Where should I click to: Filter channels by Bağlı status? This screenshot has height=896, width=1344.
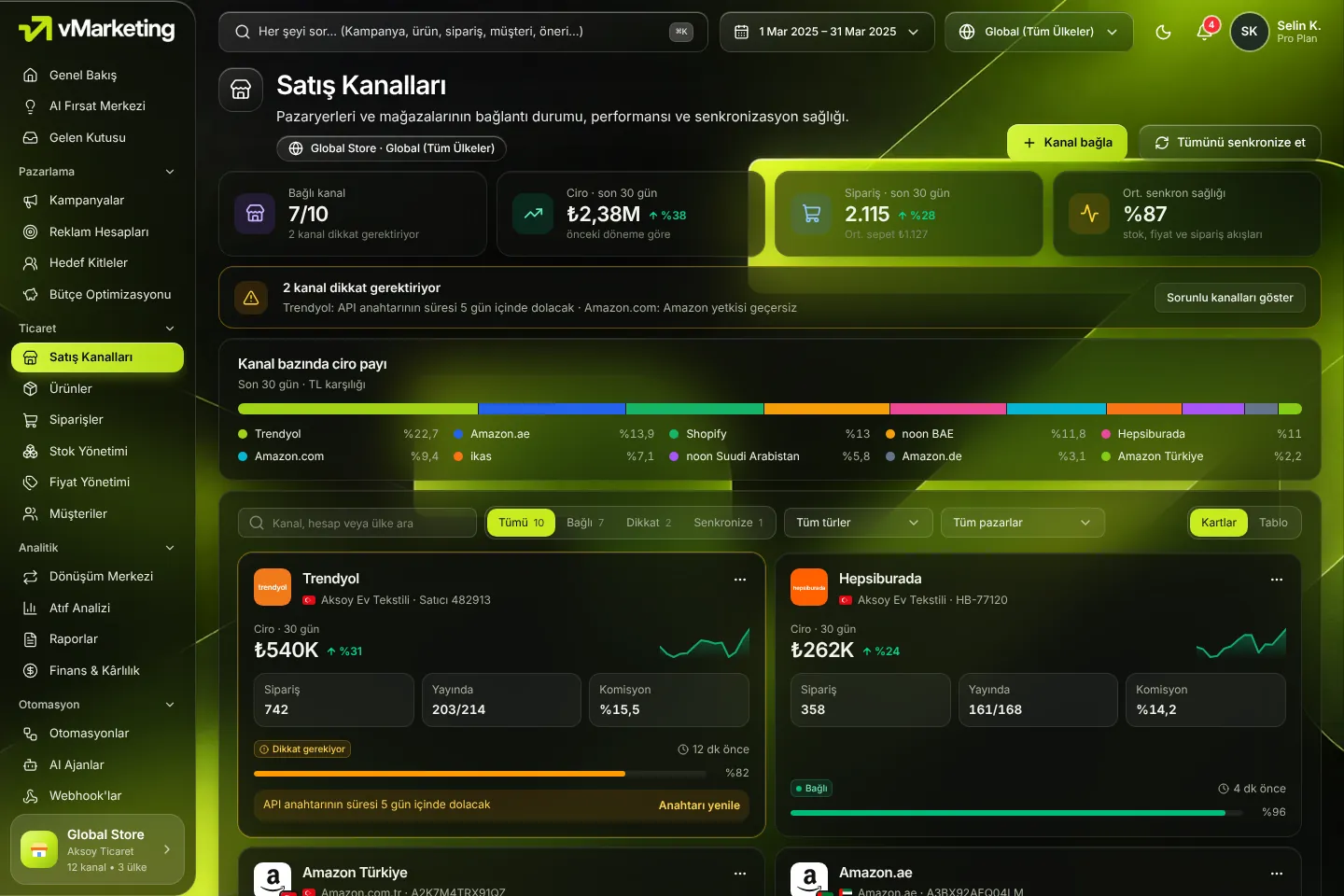click(x=585, y=523)
